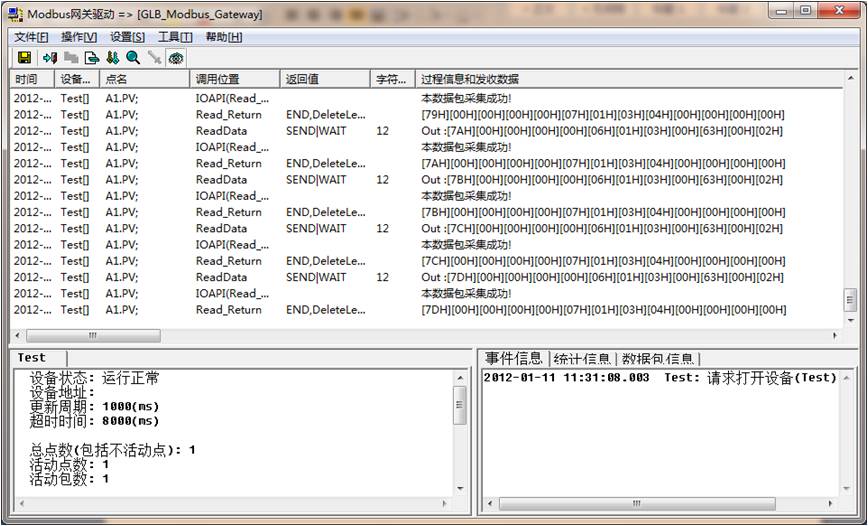Viewport: 868px width, 526px height.
Task: Click the grayed-out pin toolbar icon
Action: tap(154, 58)
